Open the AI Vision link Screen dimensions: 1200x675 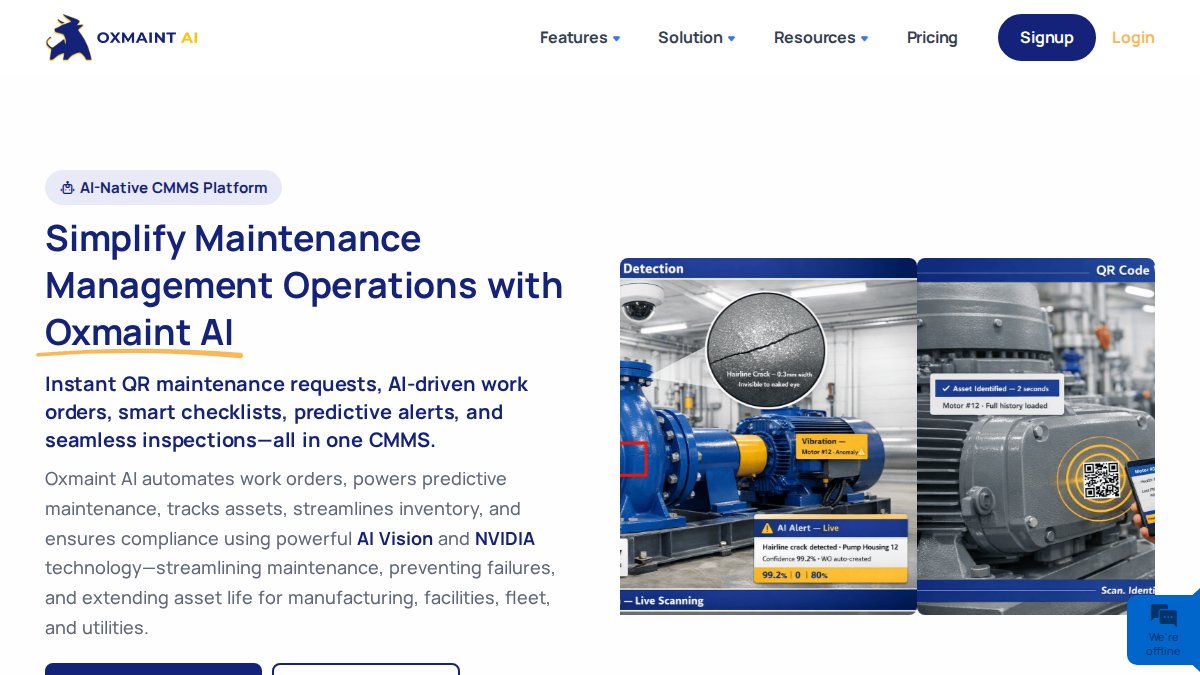click(x=395, y=539)
